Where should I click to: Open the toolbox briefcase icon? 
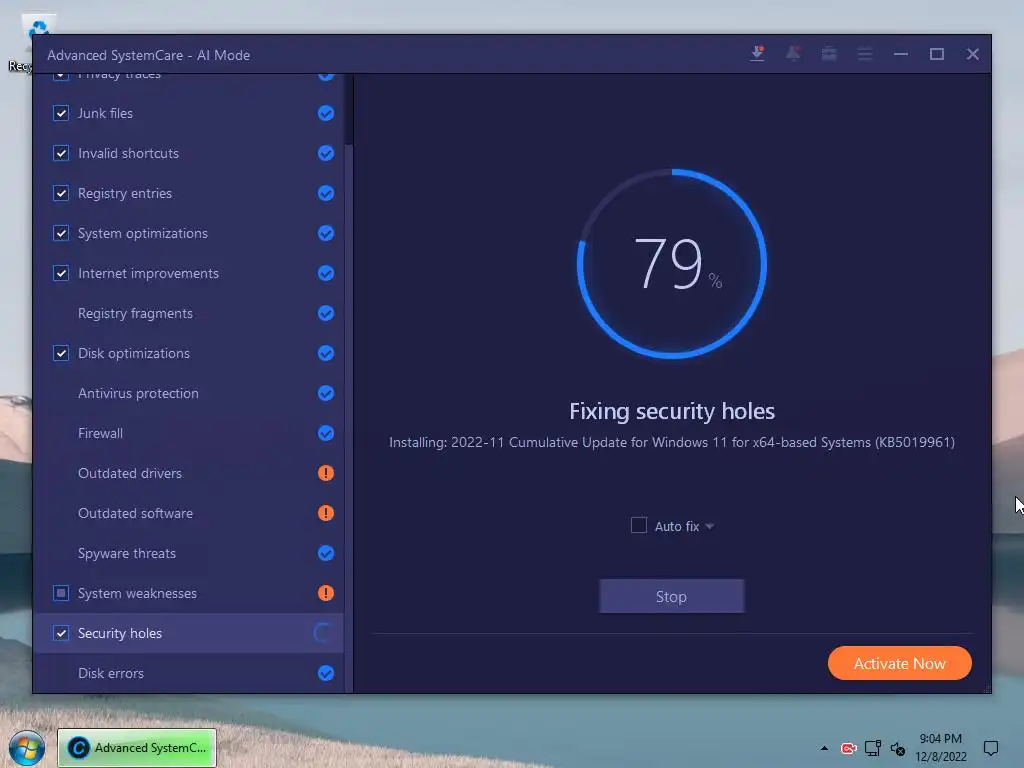[829, 54]
